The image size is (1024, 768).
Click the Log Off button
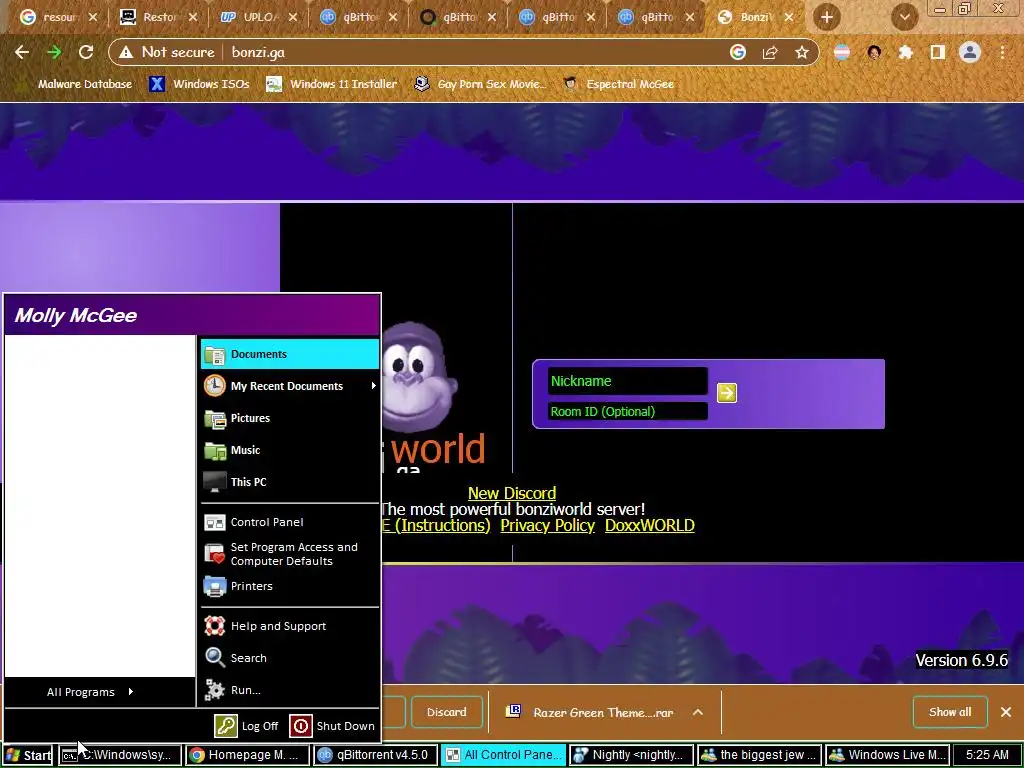[x=247, y=726]
